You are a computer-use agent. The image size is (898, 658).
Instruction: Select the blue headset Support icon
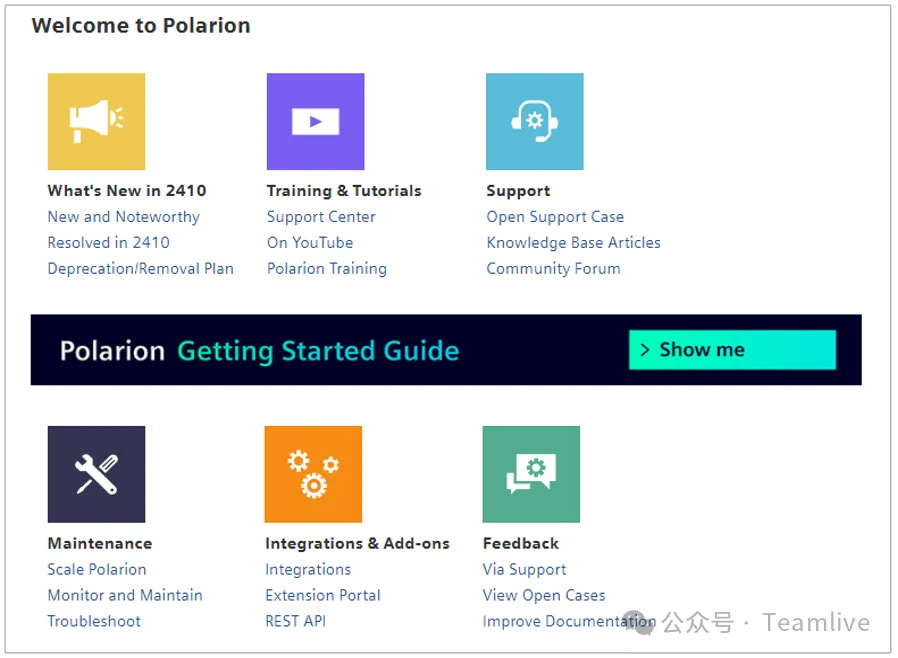[535, 121]
